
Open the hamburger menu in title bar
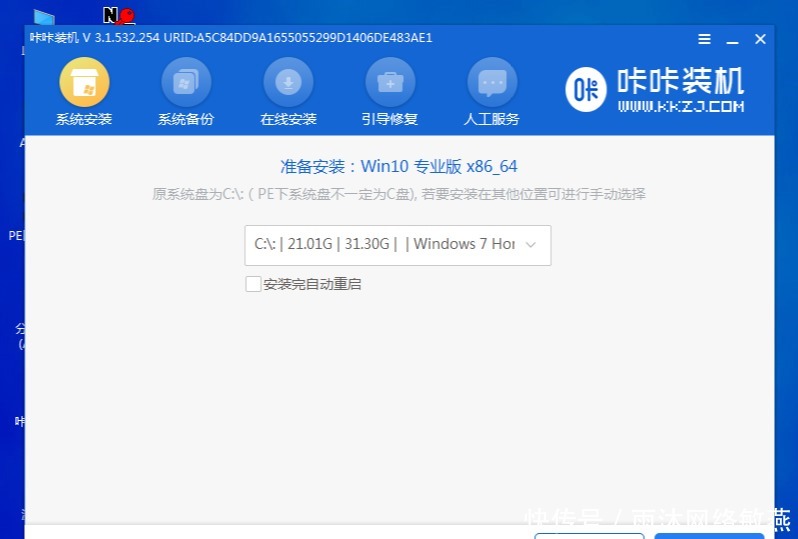click(704, 39)
